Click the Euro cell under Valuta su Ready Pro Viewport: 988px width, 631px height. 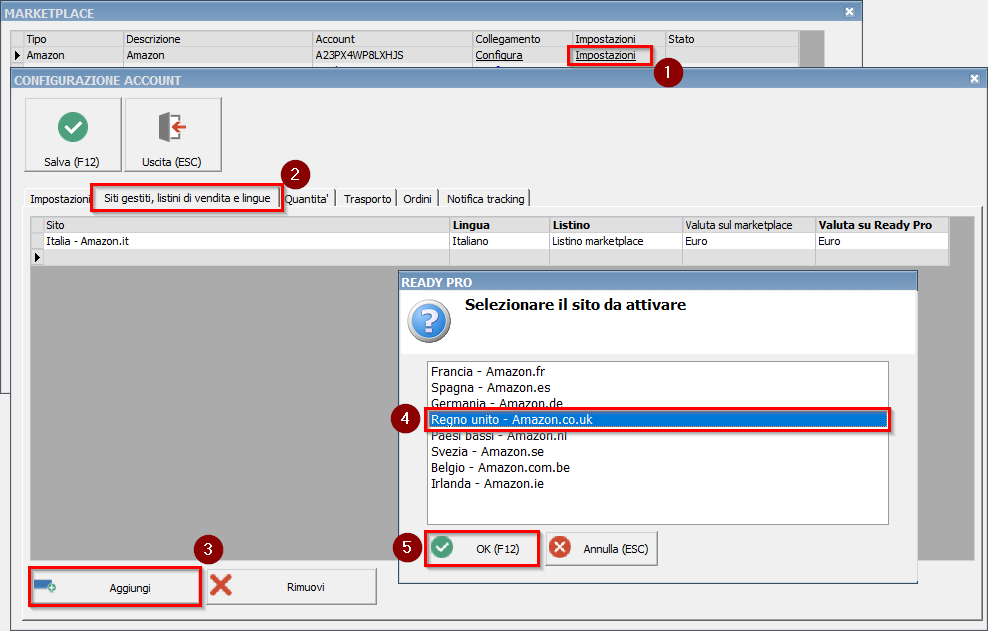tap(882, 241)
